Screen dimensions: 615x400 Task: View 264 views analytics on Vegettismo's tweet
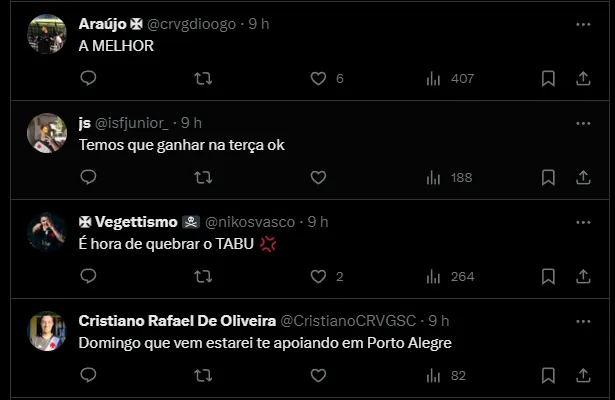[448, 276]
